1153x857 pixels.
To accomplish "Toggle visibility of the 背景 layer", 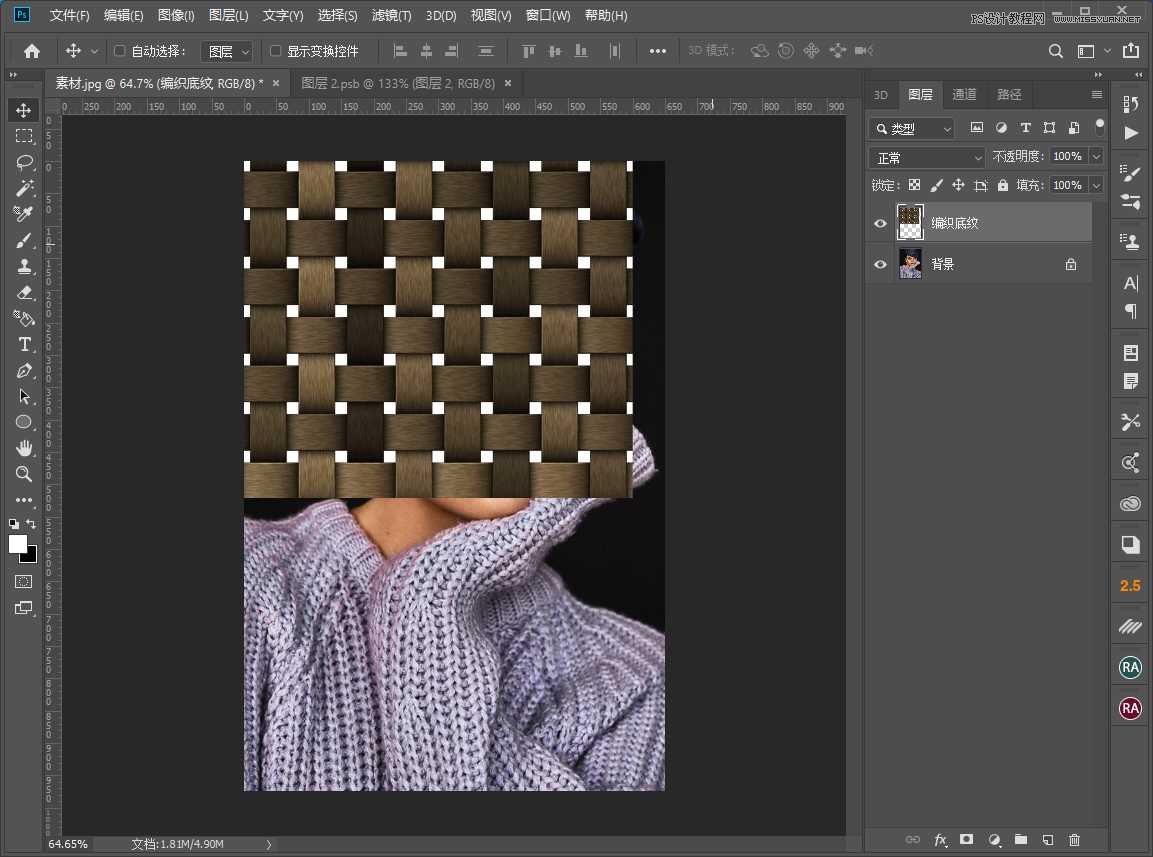I will coord(880,264).
